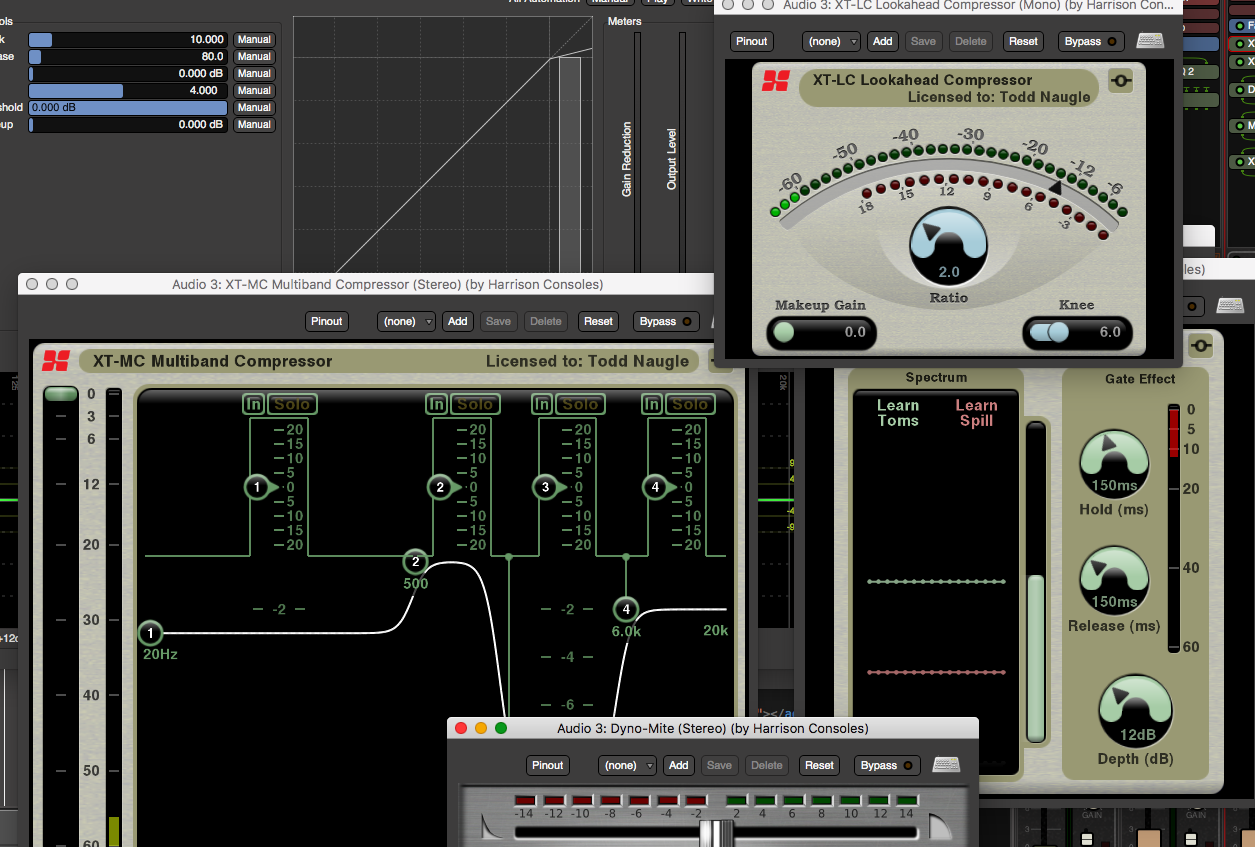Open the virtual keyboard icon in XT-LC window
1255x847 pixels.
pyautogui.click(x=1149, y=40)
